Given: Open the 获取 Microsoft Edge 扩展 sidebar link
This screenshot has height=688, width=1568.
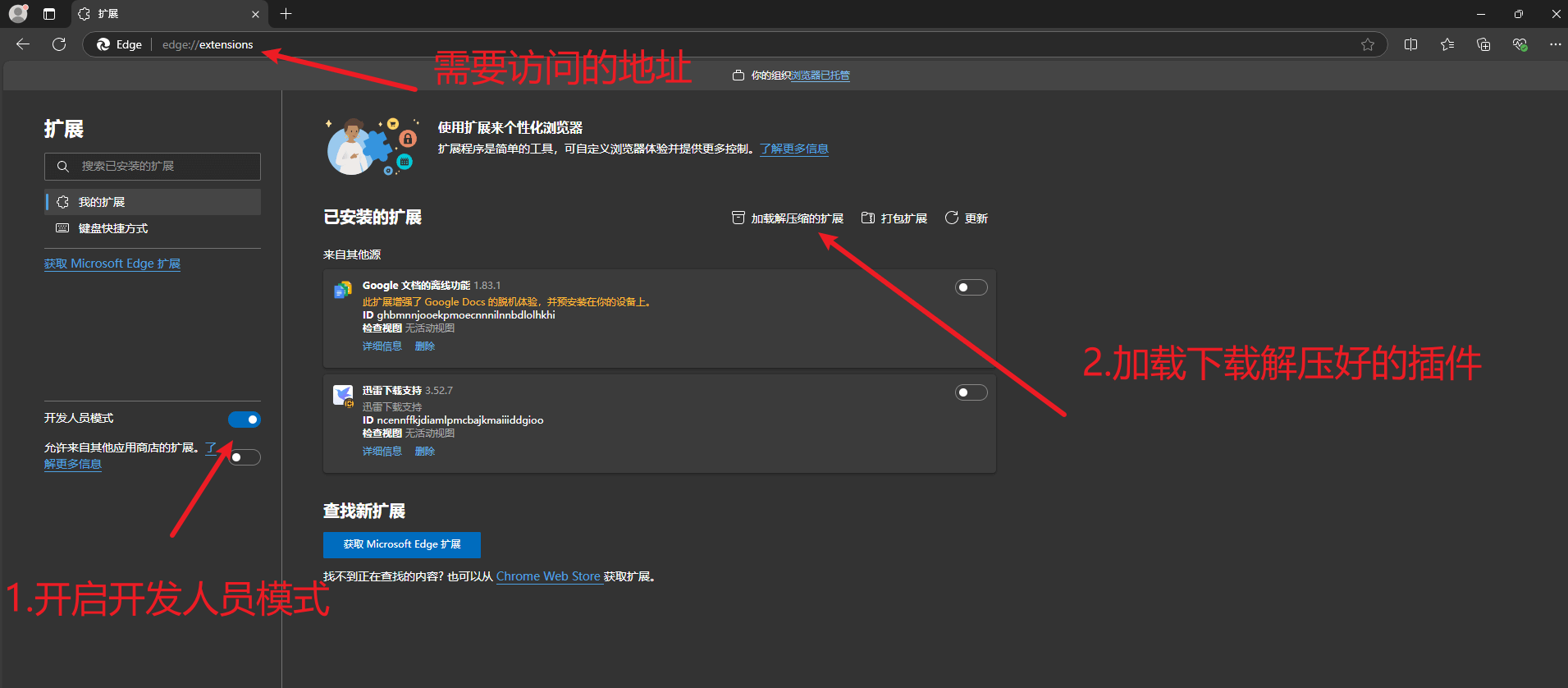Looking at the screenshot, I should click(x=112, y=264).
